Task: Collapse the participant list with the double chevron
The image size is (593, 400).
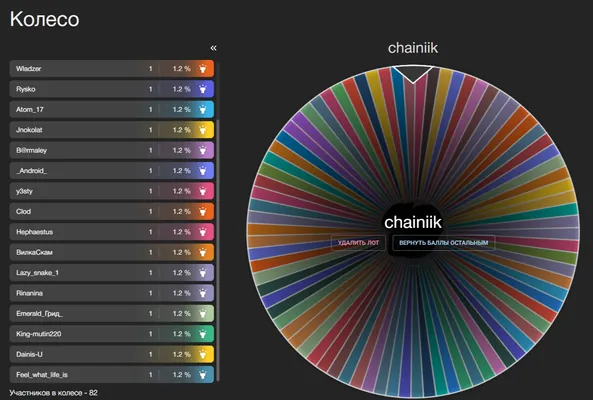Action: (213, 48)
